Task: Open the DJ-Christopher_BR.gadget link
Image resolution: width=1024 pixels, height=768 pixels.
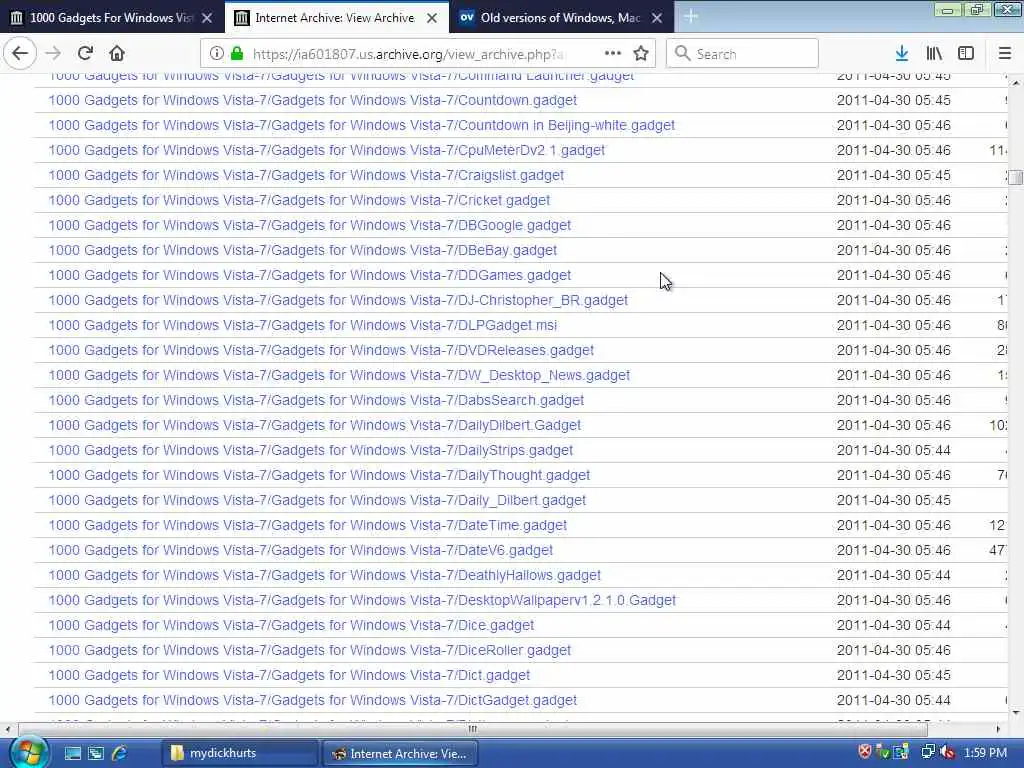Action: point(338,300)
